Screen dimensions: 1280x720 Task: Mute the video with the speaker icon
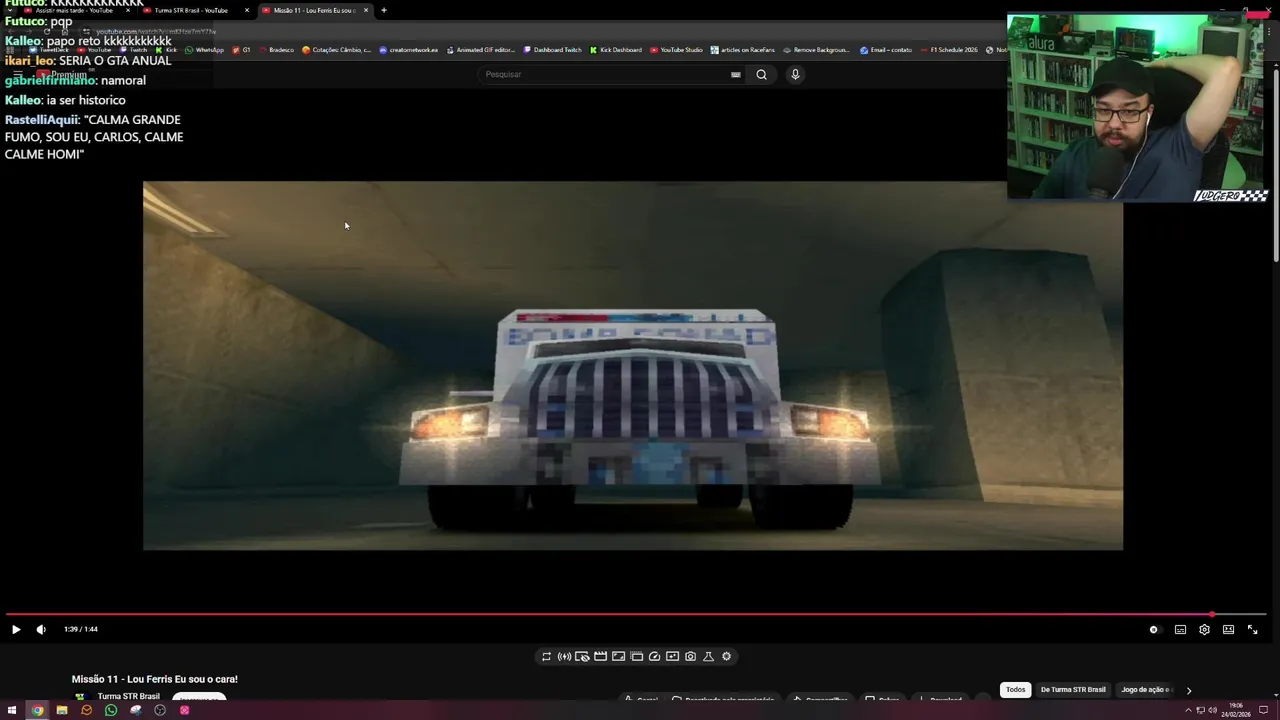tap(41, 629)
